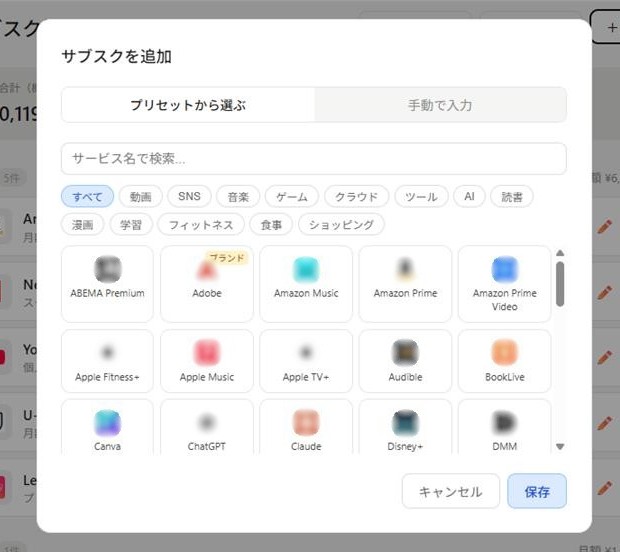Pick the BookLive preset icon

click(504, 352)
